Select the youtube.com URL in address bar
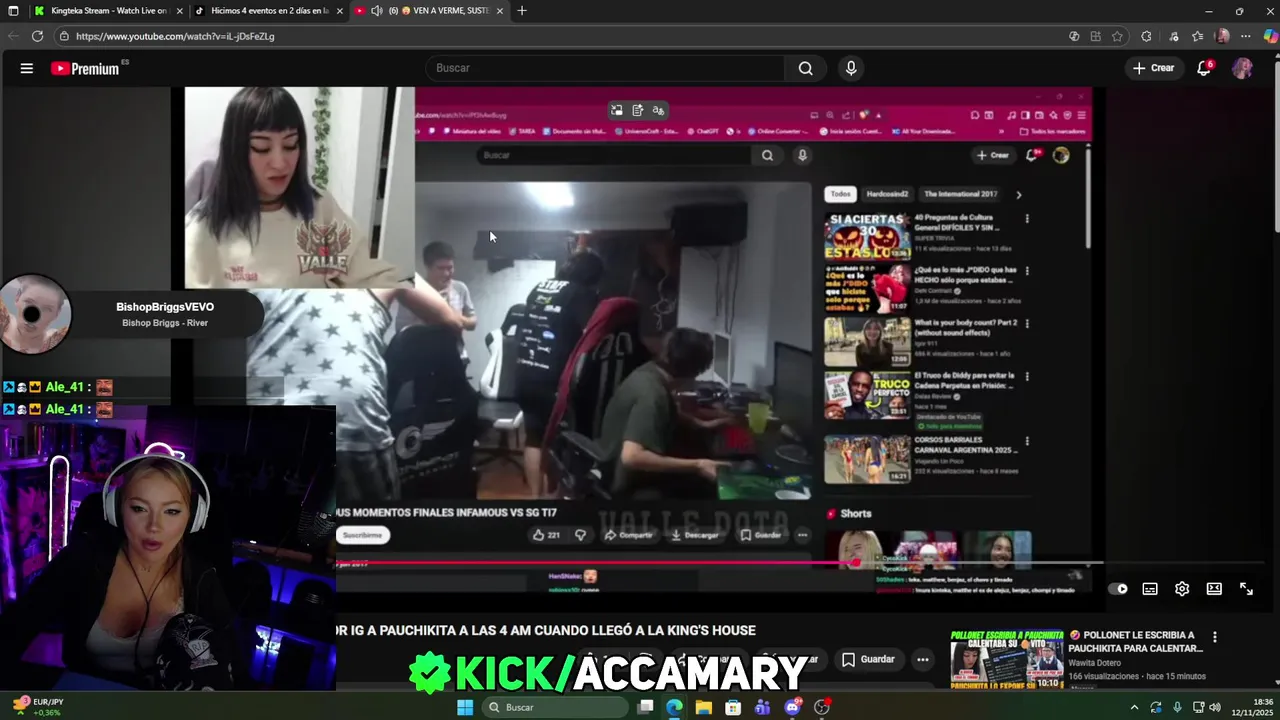 coord(175,36)
